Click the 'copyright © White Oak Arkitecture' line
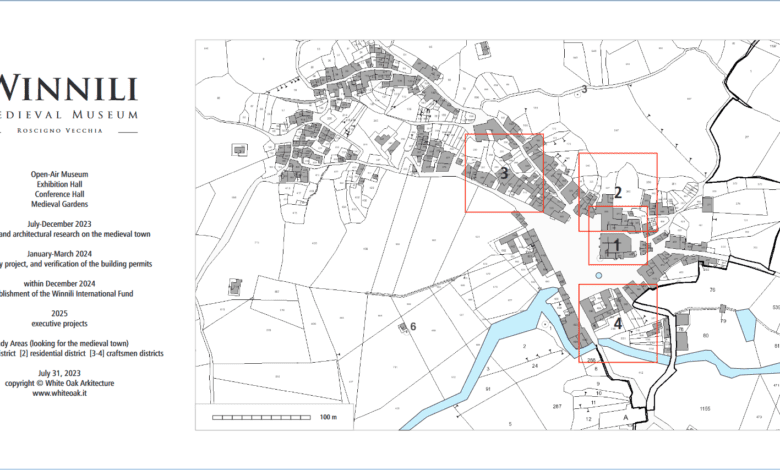Image resolution: width=780 pixels, height=470 pixels. point(60,383)
